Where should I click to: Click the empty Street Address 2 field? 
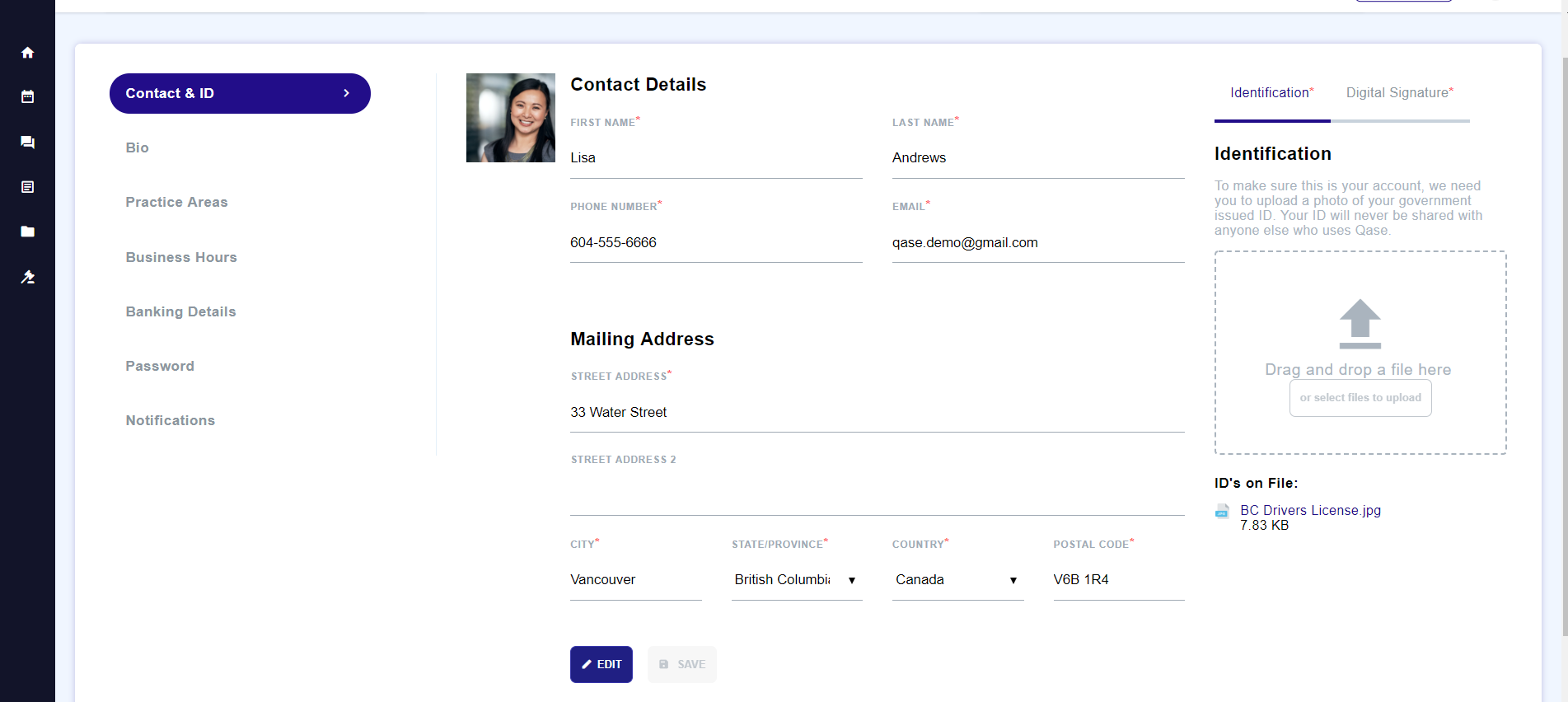878,496
